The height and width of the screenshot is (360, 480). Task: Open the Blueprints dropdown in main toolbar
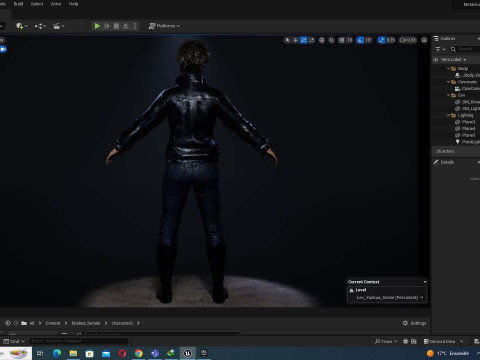[40, 26]
